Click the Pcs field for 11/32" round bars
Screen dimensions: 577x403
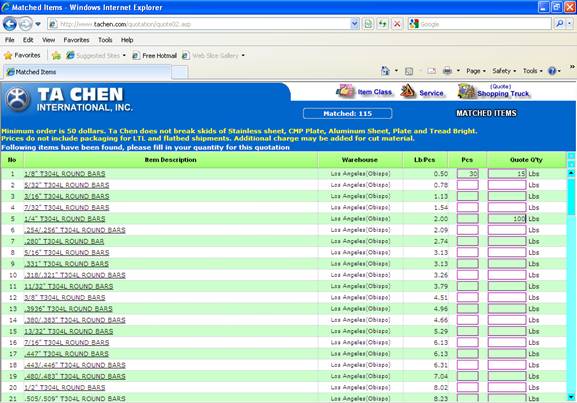(468, 286)
